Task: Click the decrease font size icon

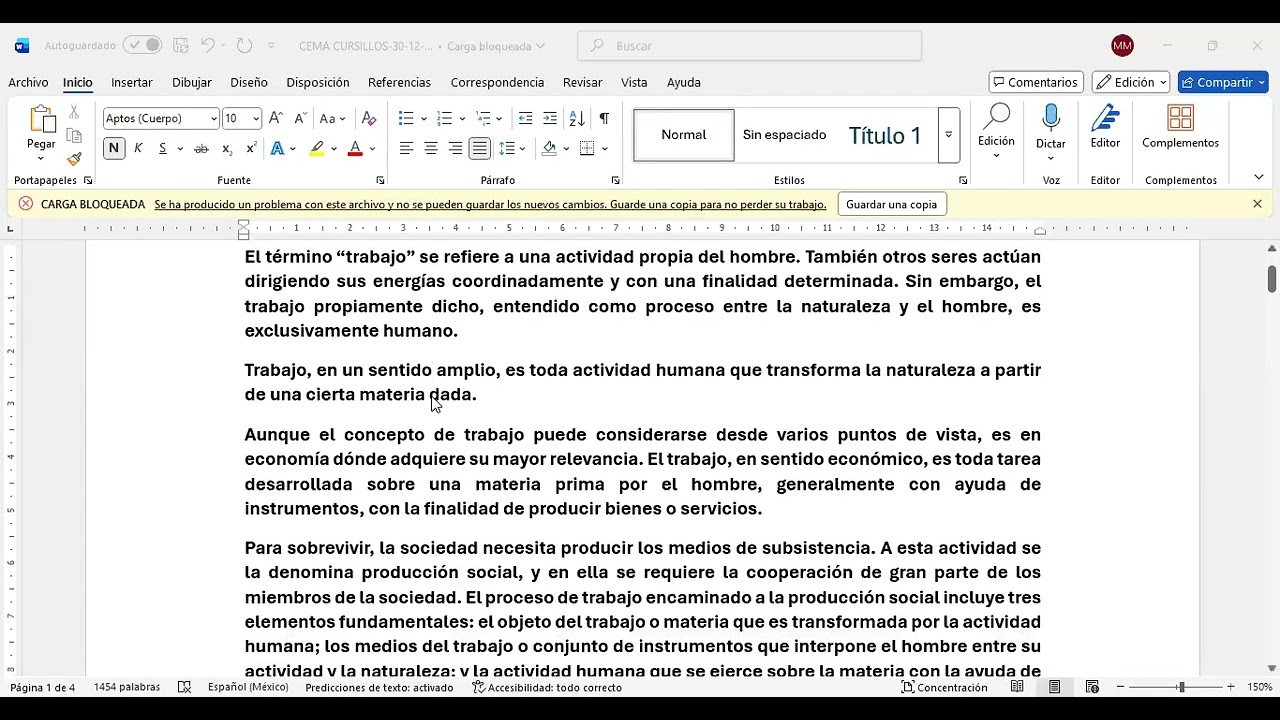Action: pyautogui.click(x=300, y=118)
